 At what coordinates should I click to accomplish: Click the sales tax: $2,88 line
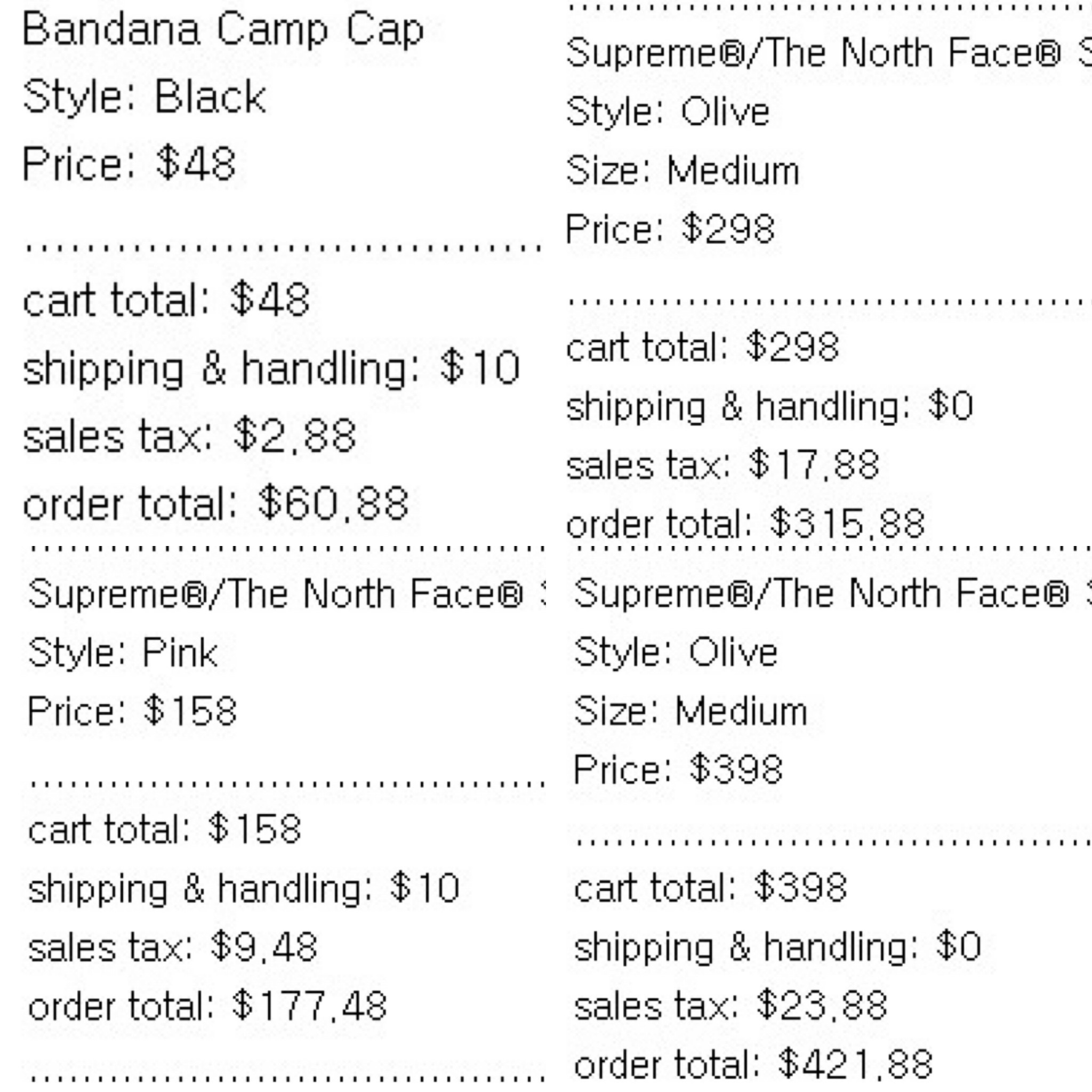189,436
